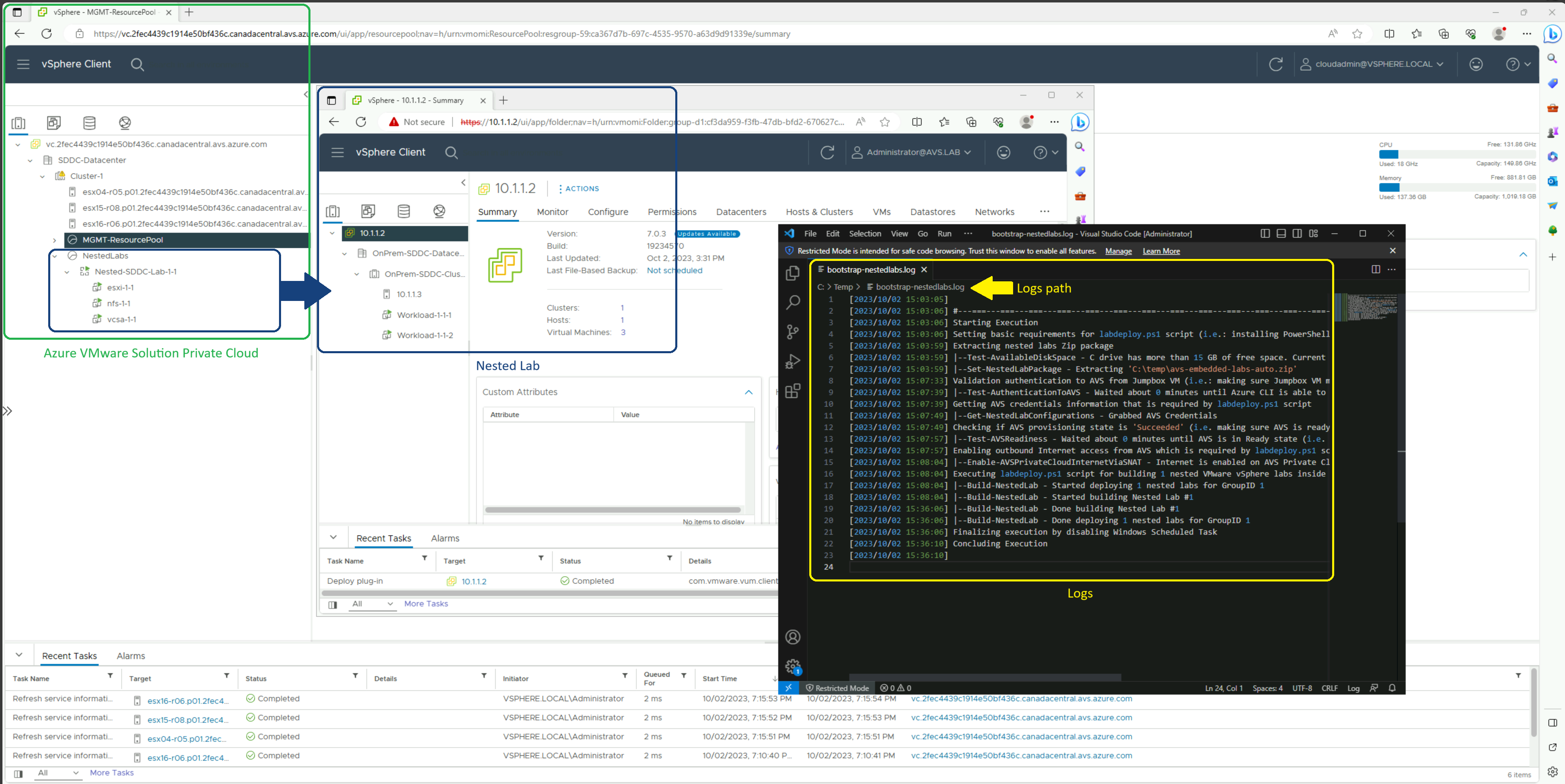The width and height of the screenshot is (1565, 784).
Task: Click refresh icon in outer vSphere header
Action: tap(1276, 65)
